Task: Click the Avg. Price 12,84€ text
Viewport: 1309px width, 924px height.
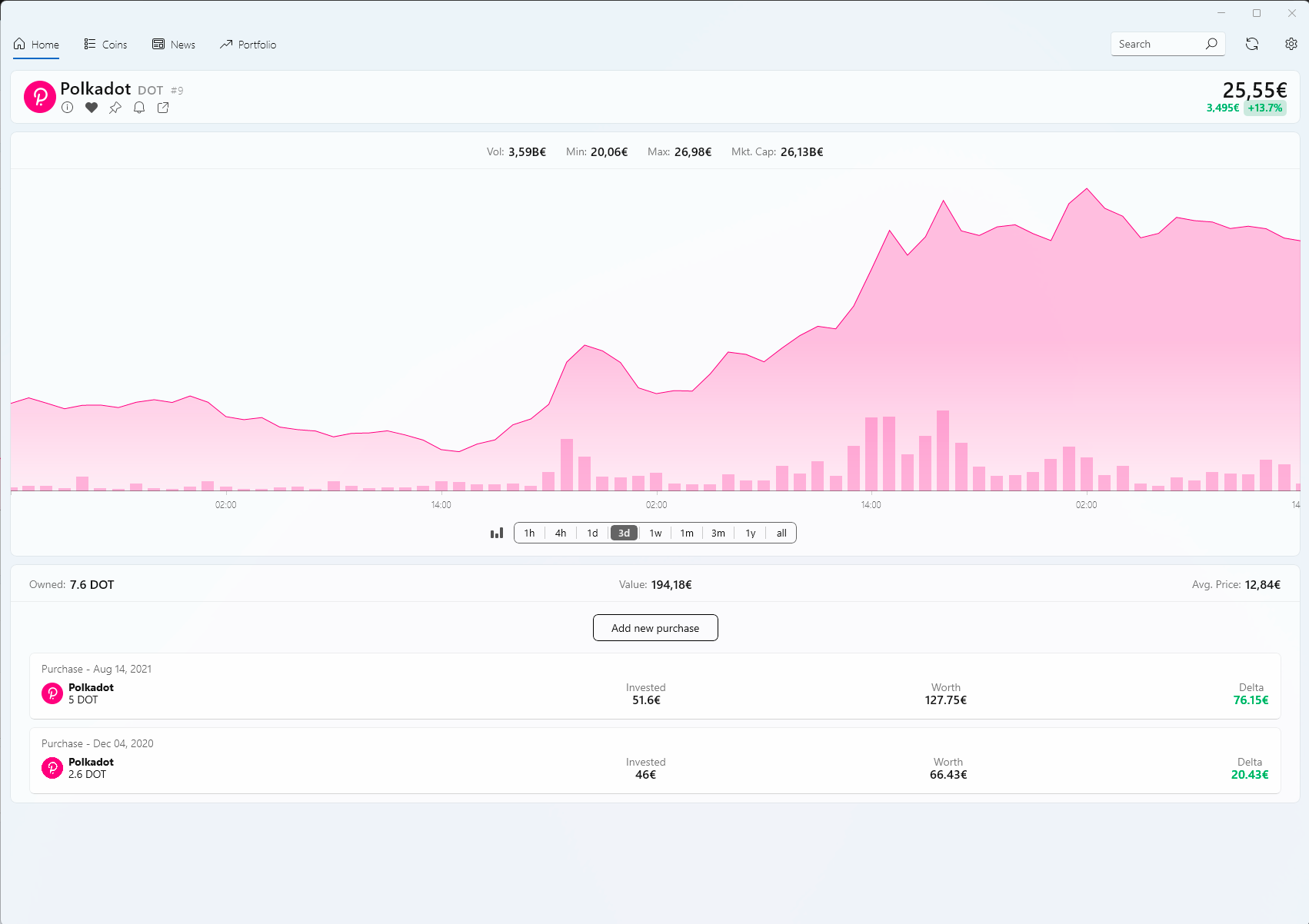Action: (1236, 585)
